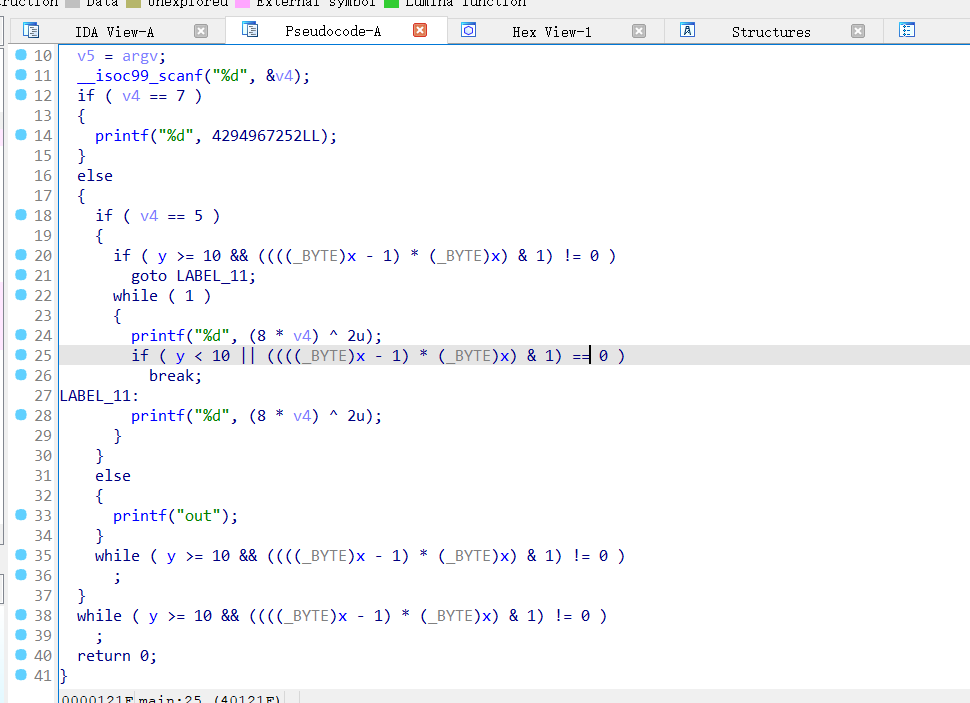Click goto LABEL_11 target on line 21
The height and width of the screenshot is (703, 970).
click(212, 276)
